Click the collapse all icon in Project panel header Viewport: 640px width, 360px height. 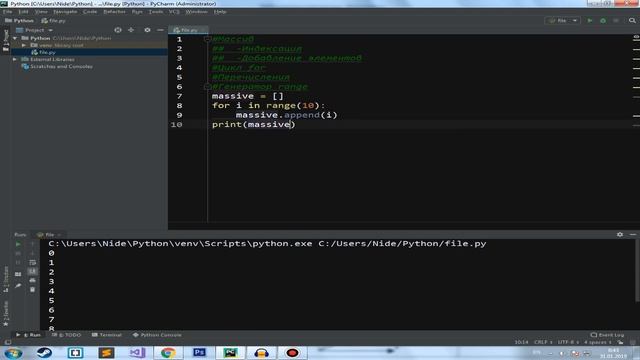[131, 30]
